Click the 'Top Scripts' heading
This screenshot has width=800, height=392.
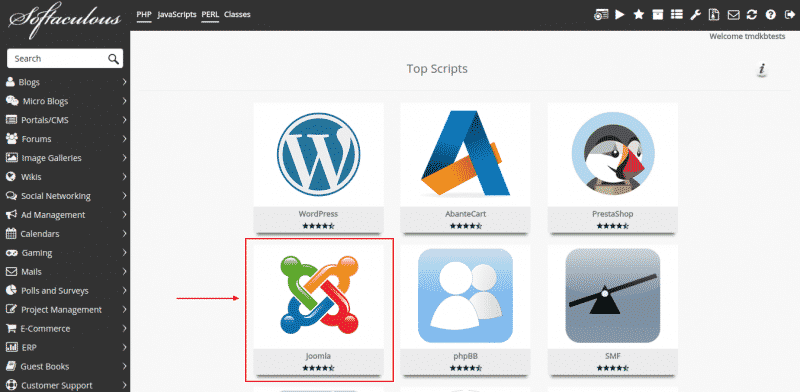(437, 69)
